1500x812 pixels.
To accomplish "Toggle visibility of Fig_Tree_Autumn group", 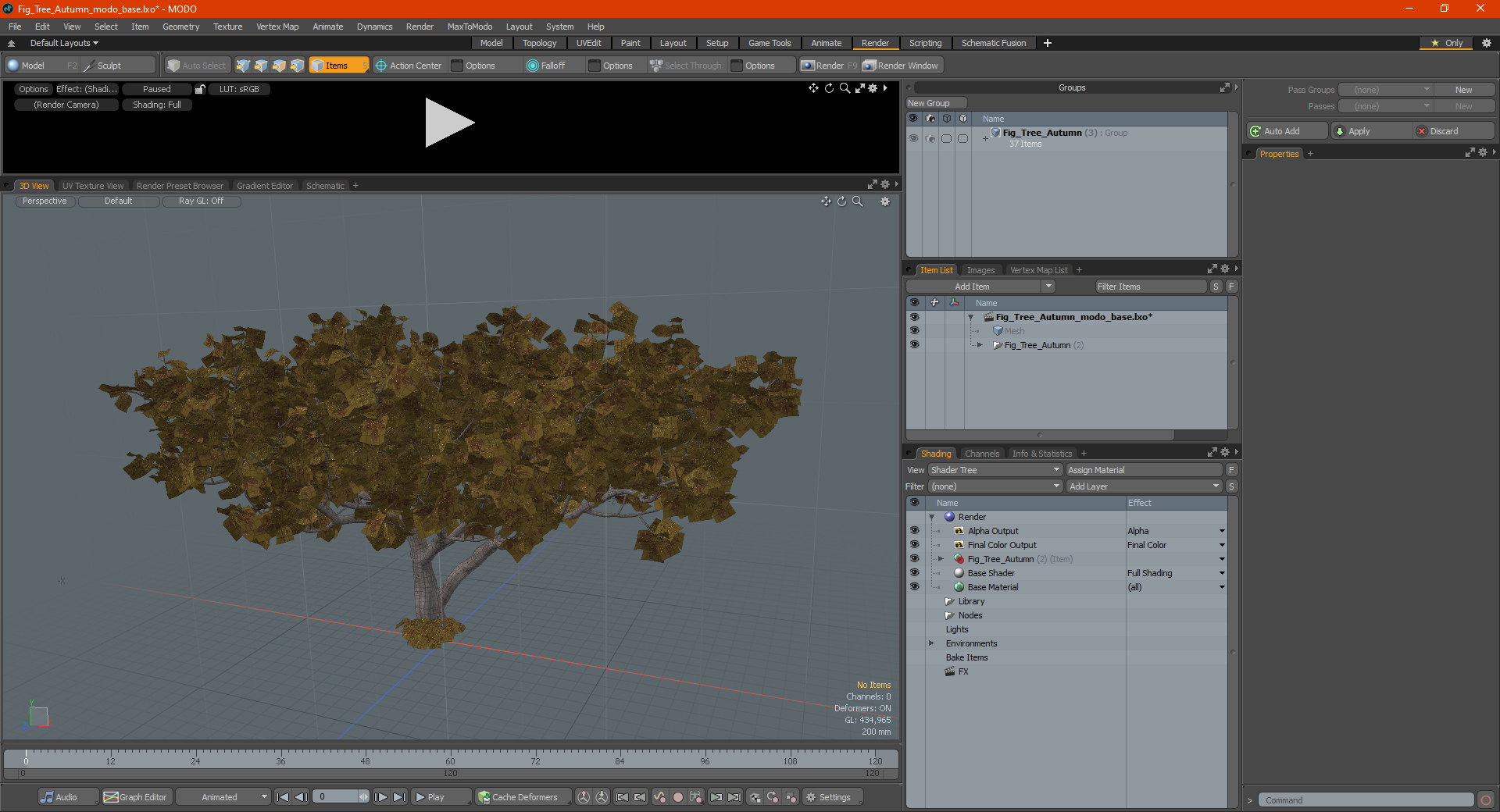I will pos(913,138).
